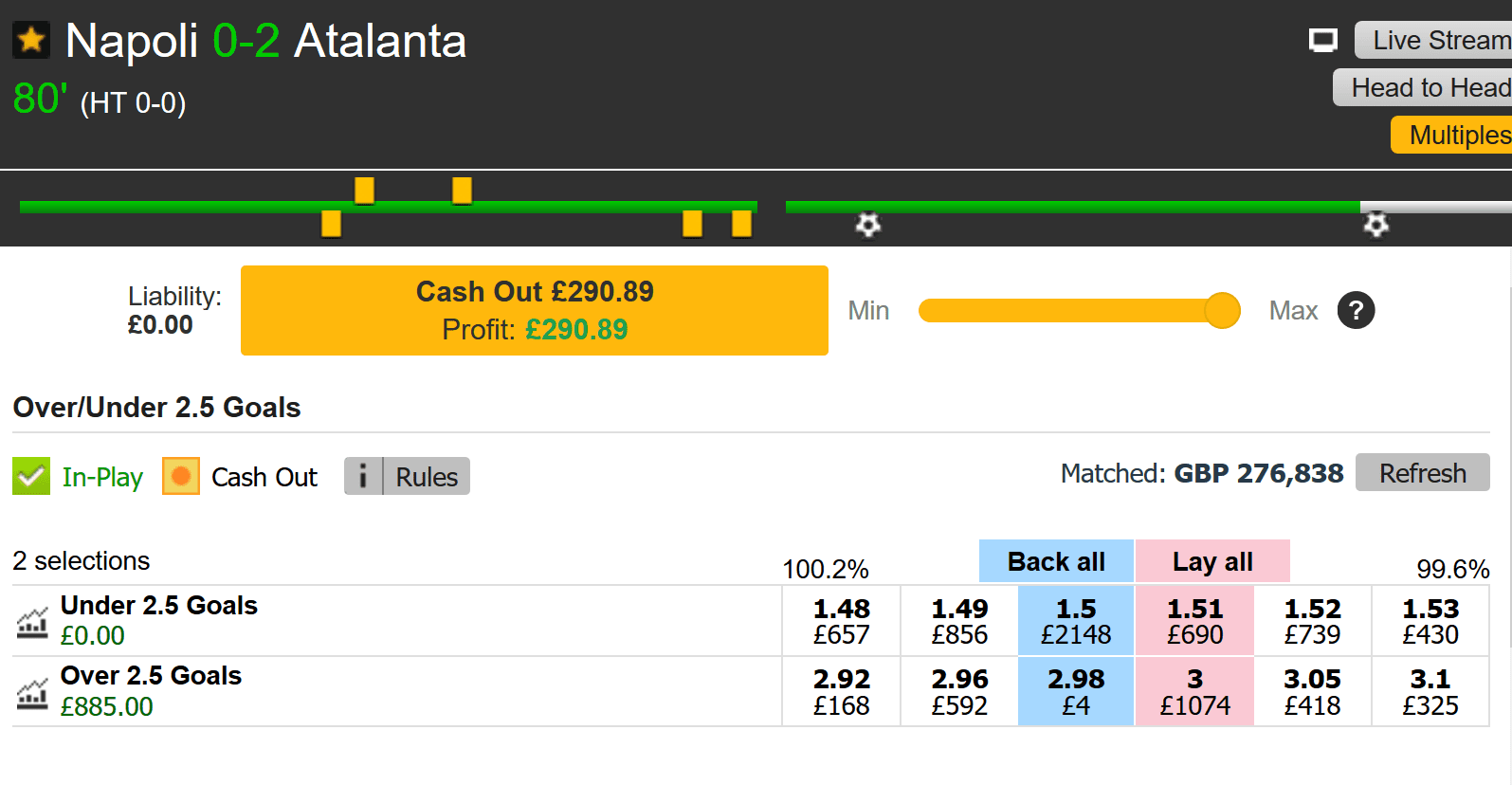Image resolution: width=1512 pixels, height=785 pixels.
Task: Open the Head to Head tab
Action: click(x=1423, y=87)
